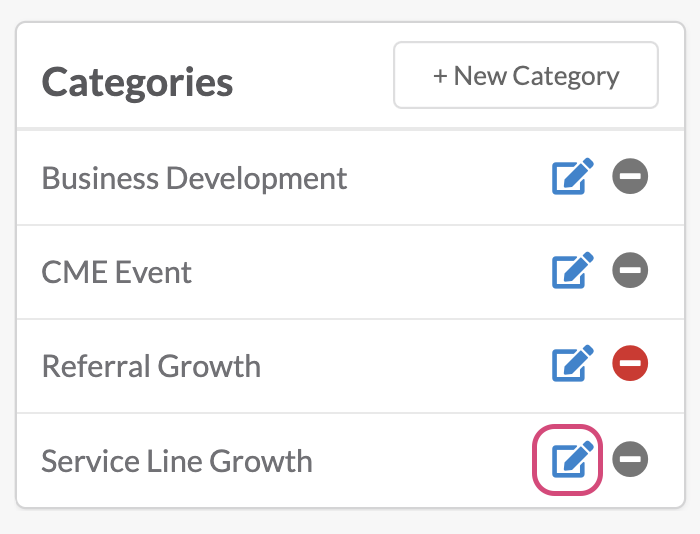Click the plus sign on the New Category button
This screenshot has height=534, width=700.
[440, 76]
